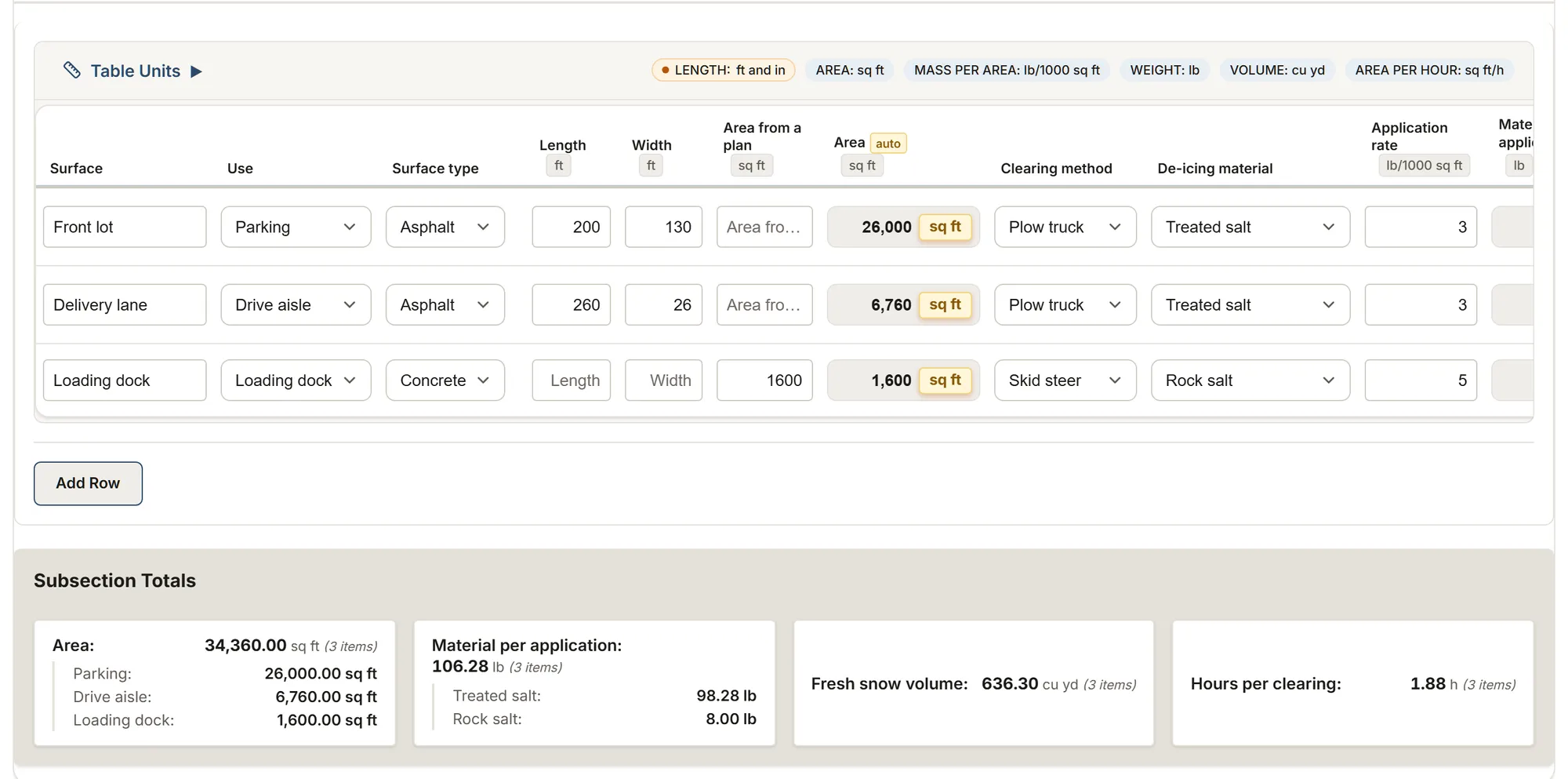Open the Use dropdown for Delivery lane
Image resolution: width=1568 pixels, height=779 pixels.
pos(296,304)
